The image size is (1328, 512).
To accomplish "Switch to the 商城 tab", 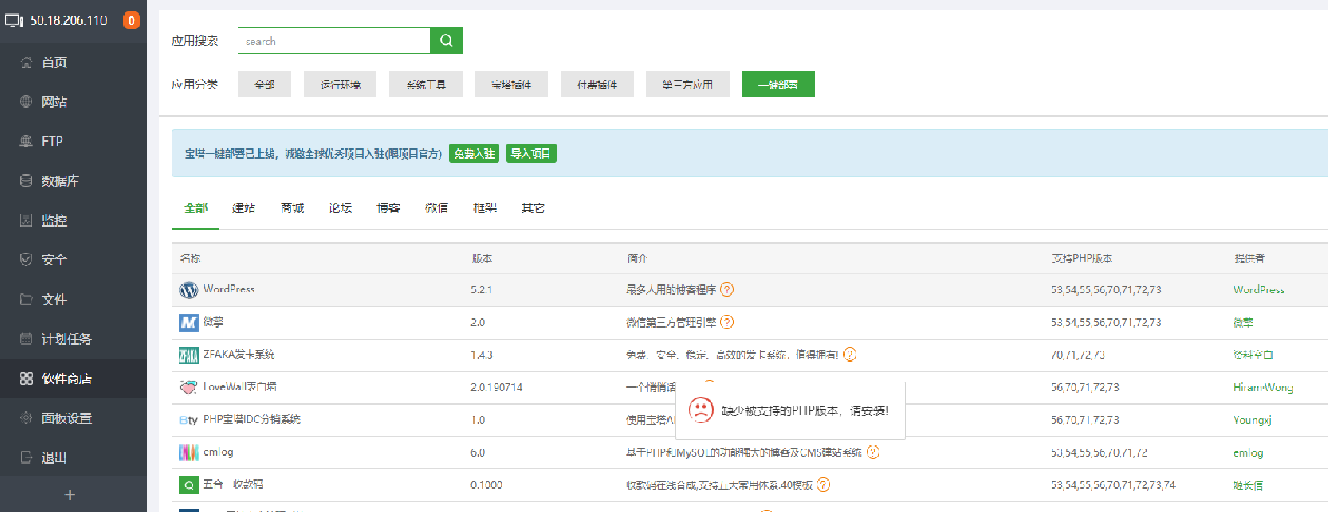I will click(x=292, y=208).
